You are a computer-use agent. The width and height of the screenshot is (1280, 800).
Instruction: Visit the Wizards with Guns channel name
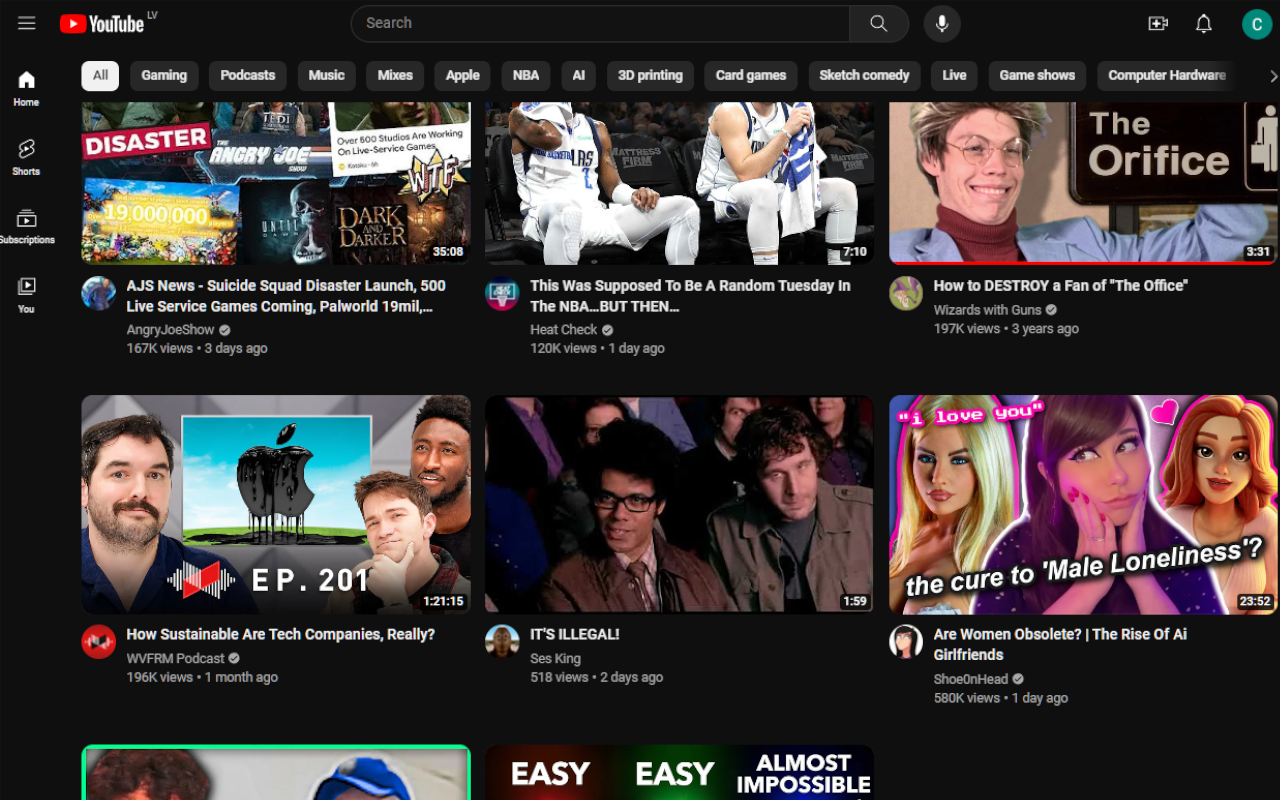click(x=987, y=310)
